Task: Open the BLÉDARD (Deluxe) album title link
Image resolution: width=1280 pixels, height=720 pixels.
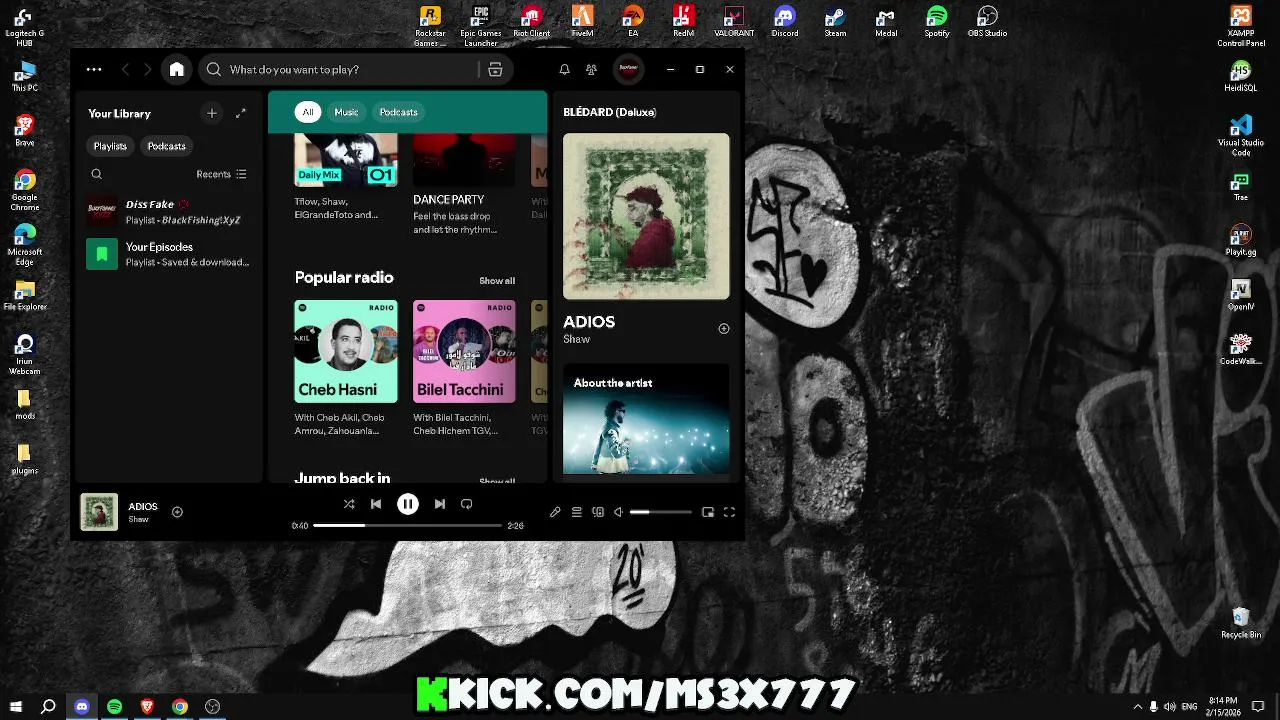Action: click(610, 112)
